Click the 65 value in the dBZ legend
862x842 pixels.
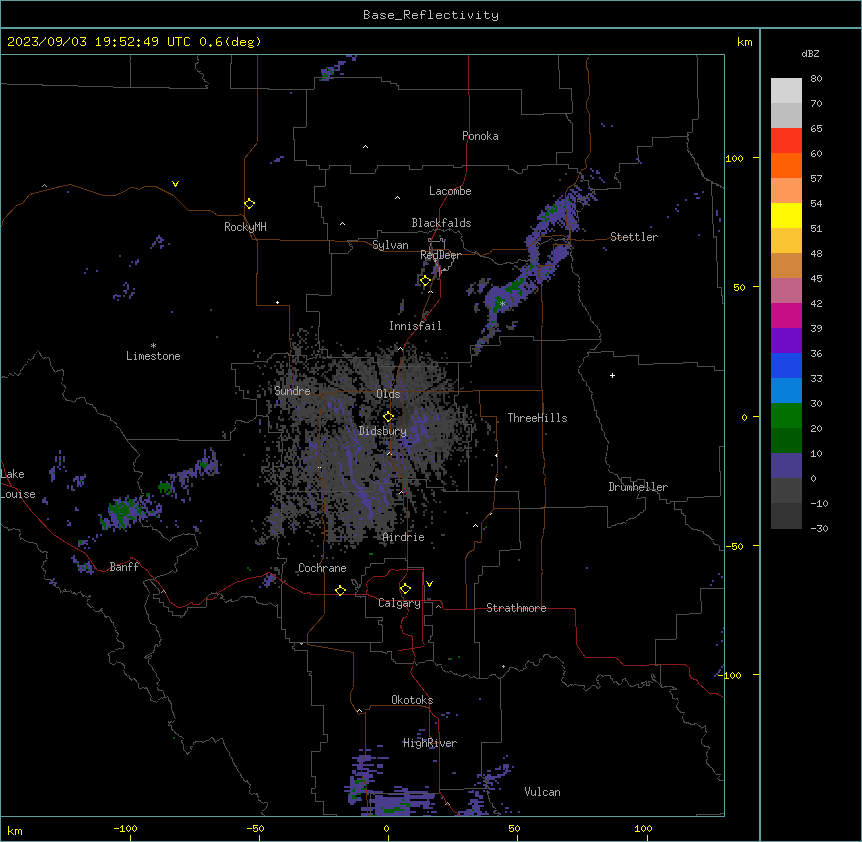(816, 129)
